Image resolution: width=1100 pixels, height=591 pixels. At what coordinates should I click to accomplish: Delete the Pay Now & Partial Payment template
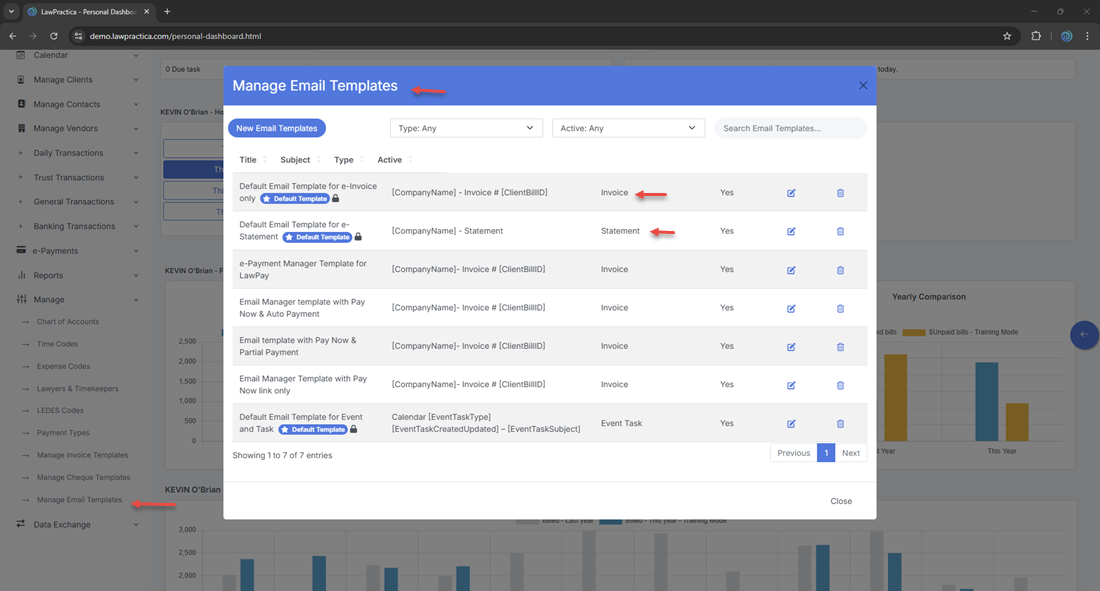[840, 347]
